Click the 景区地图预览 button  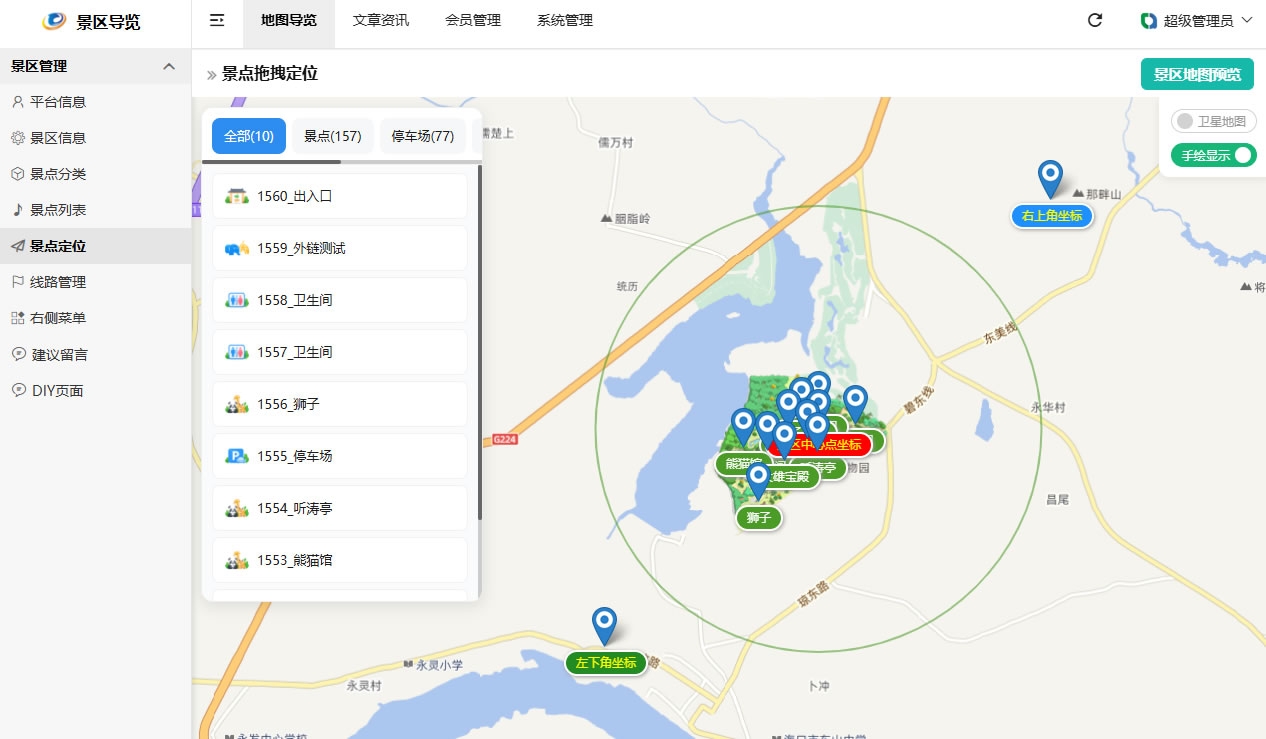[x=1197, y=74]
